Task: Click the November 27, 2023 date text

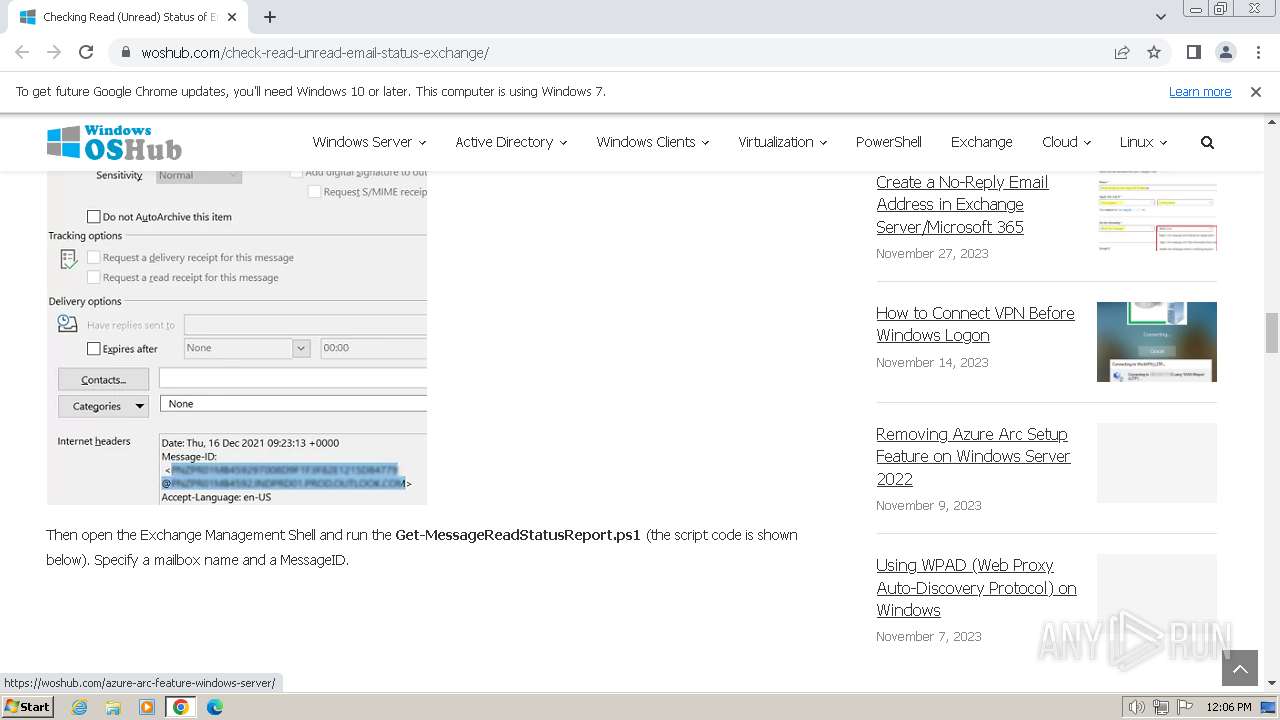Action: pos(932,254)
